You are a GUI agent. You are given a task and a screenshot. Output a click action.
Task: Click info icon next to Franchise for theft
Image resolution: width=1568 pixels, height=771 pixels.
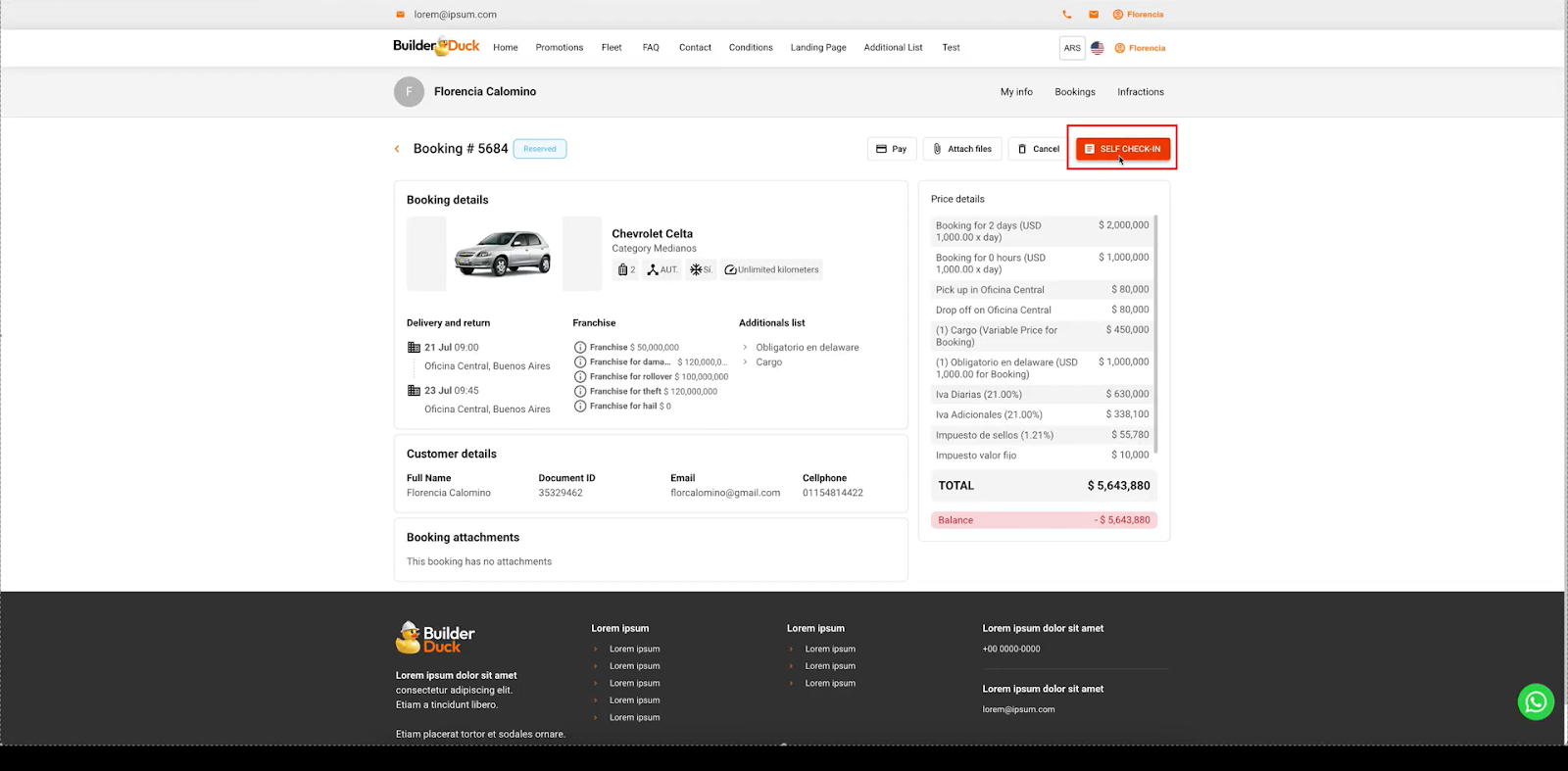(x=580, y=392)
